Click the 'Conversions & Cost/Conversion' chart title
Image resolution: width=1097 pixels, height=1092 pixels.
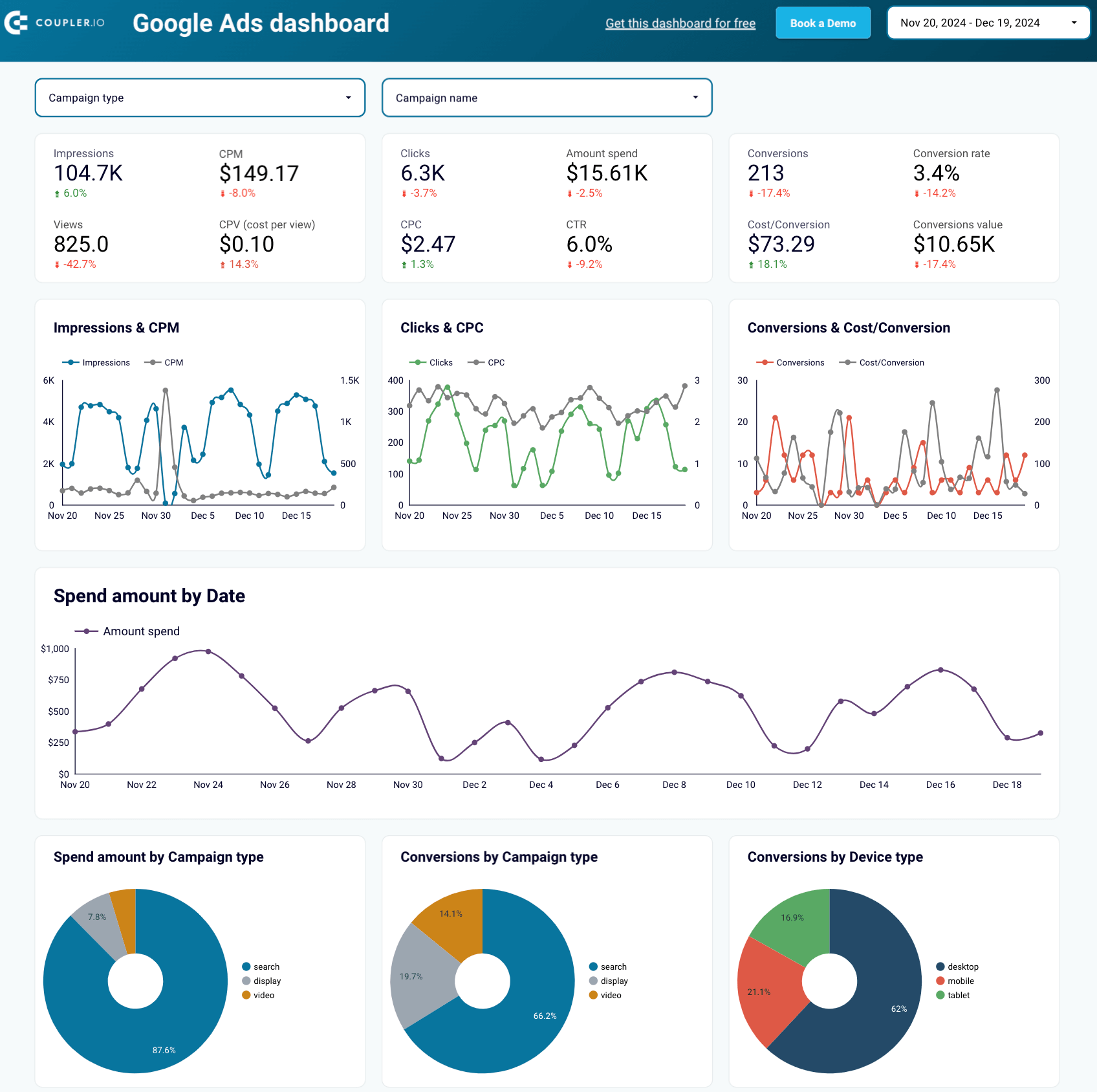849,328
